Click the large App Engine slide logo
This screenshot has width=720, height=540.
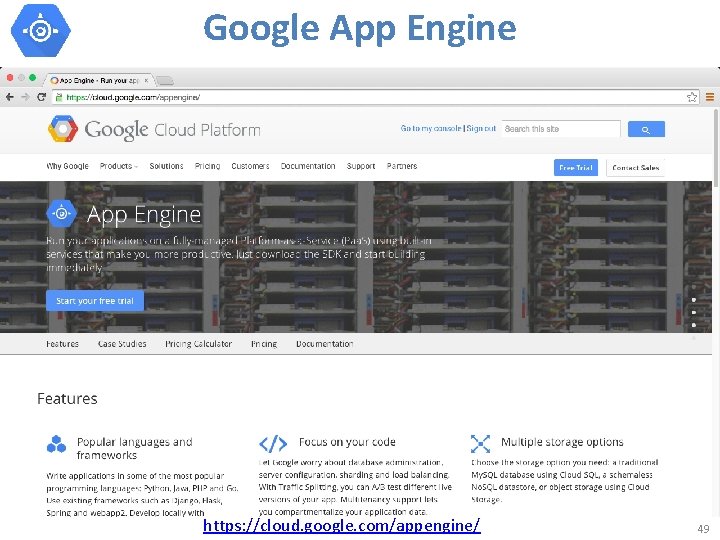tap(40, 30)
